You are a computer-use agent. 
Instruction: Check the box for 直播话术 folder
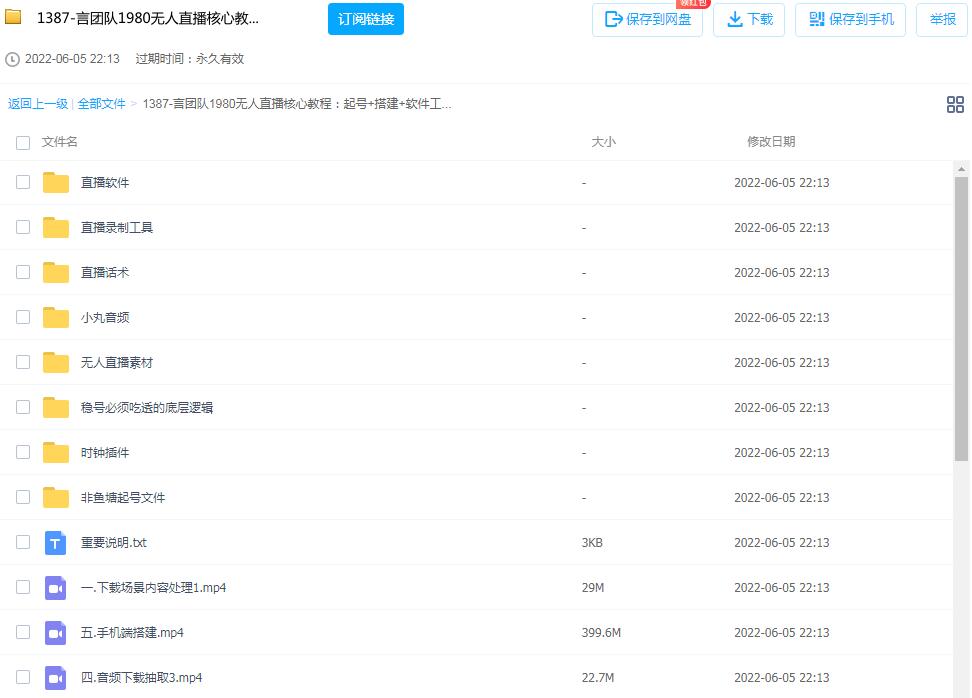coord(23,272)
